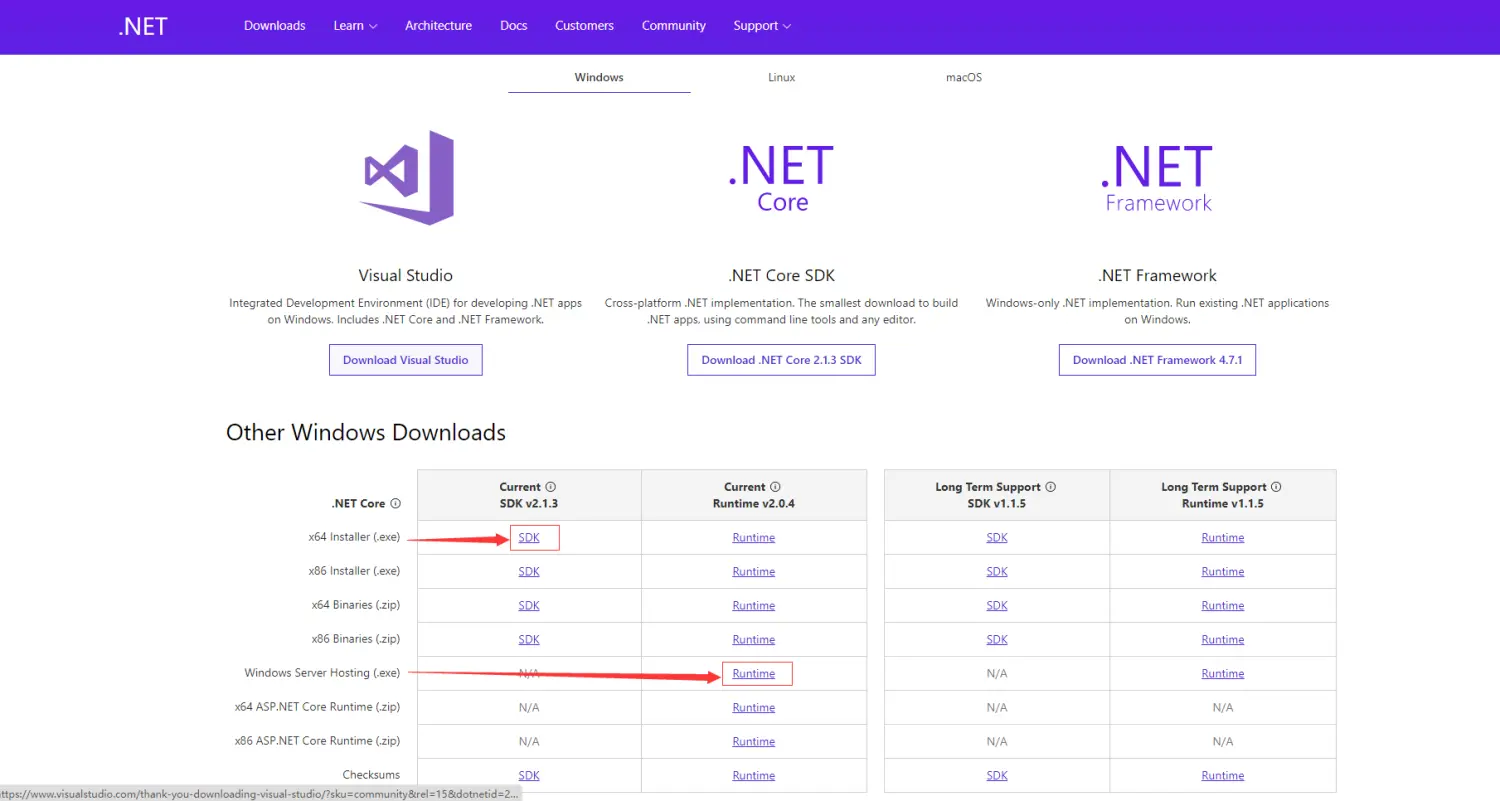This screenshot has height=801, width=1500.
Task: Click the 'Visual Studio' heading text
Action: (406, 276)
